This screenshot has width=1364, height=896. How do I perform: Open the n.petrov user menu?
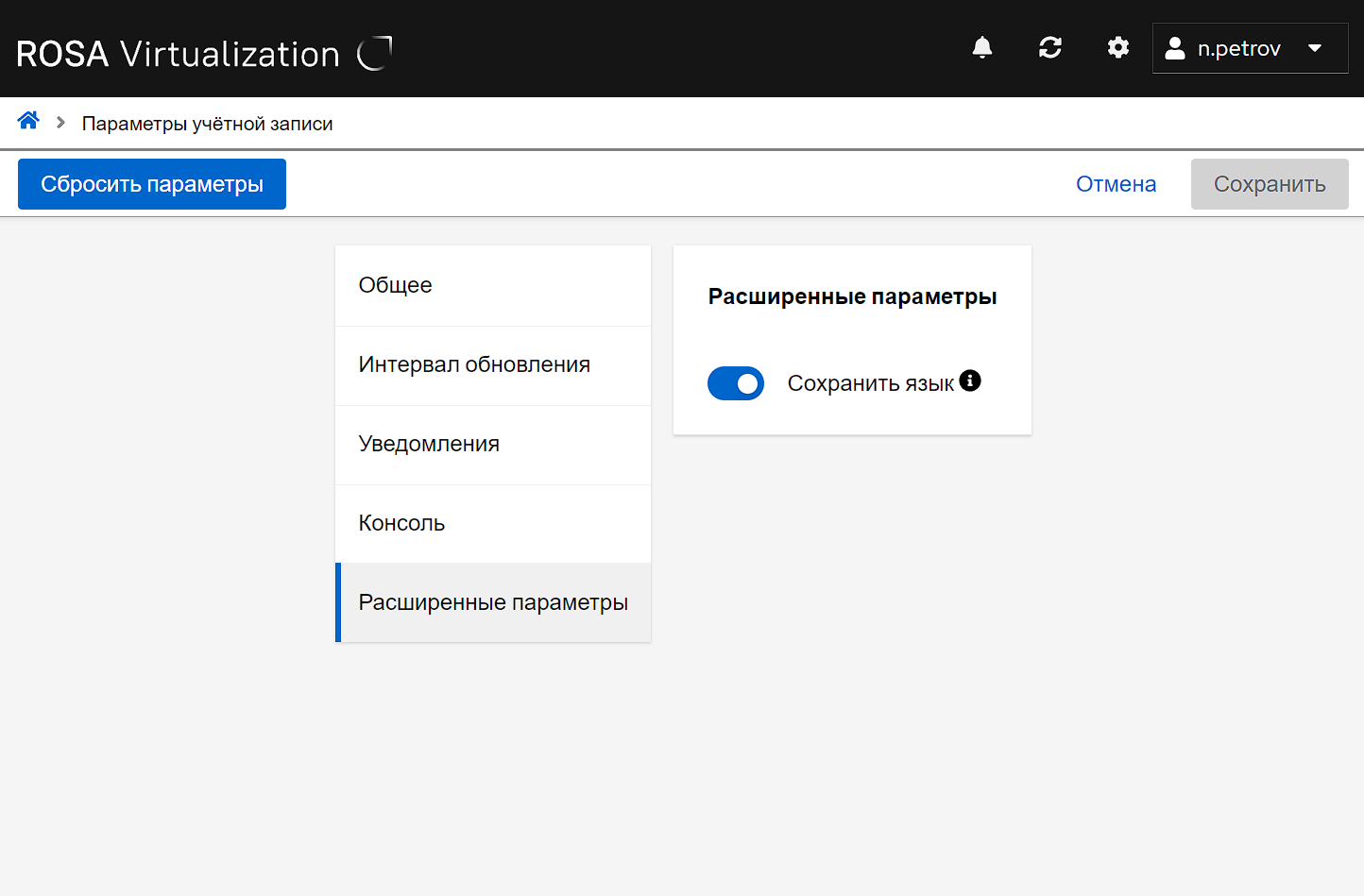pos(1238,49)
